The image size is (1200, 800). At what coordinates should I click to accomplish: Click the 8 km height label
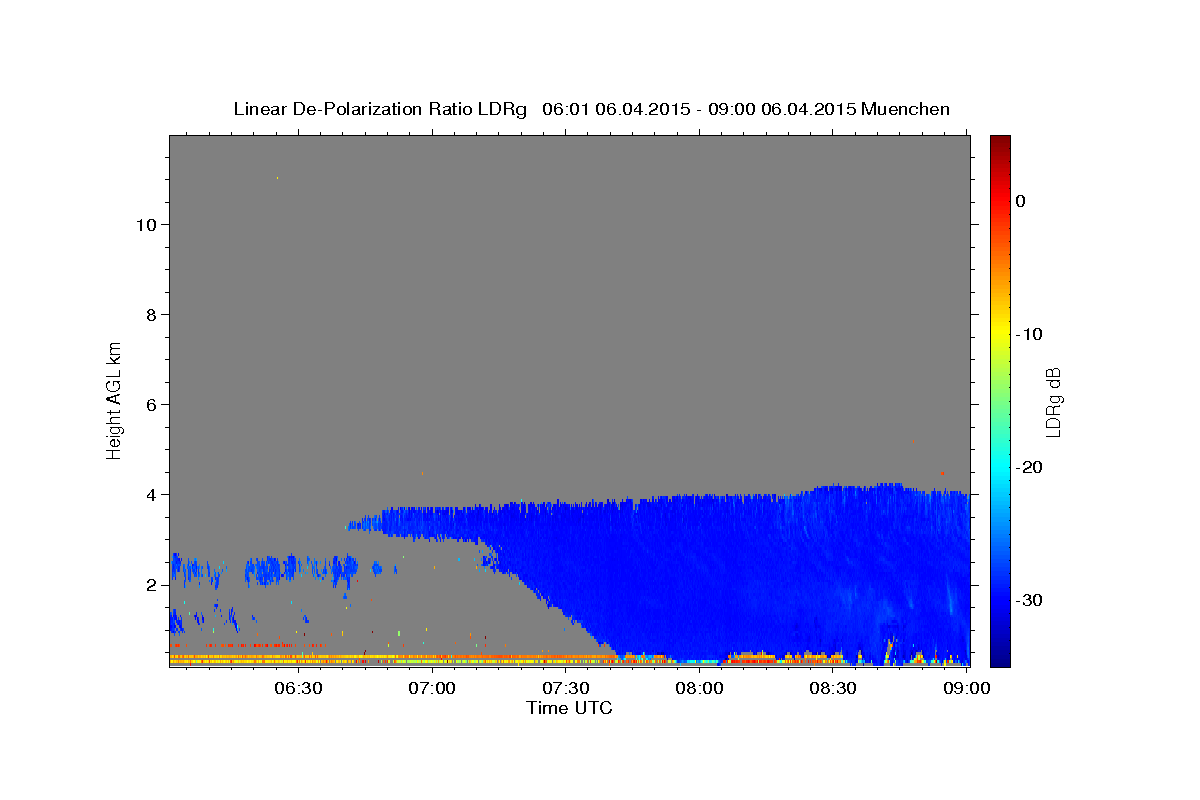coord(151,315)
